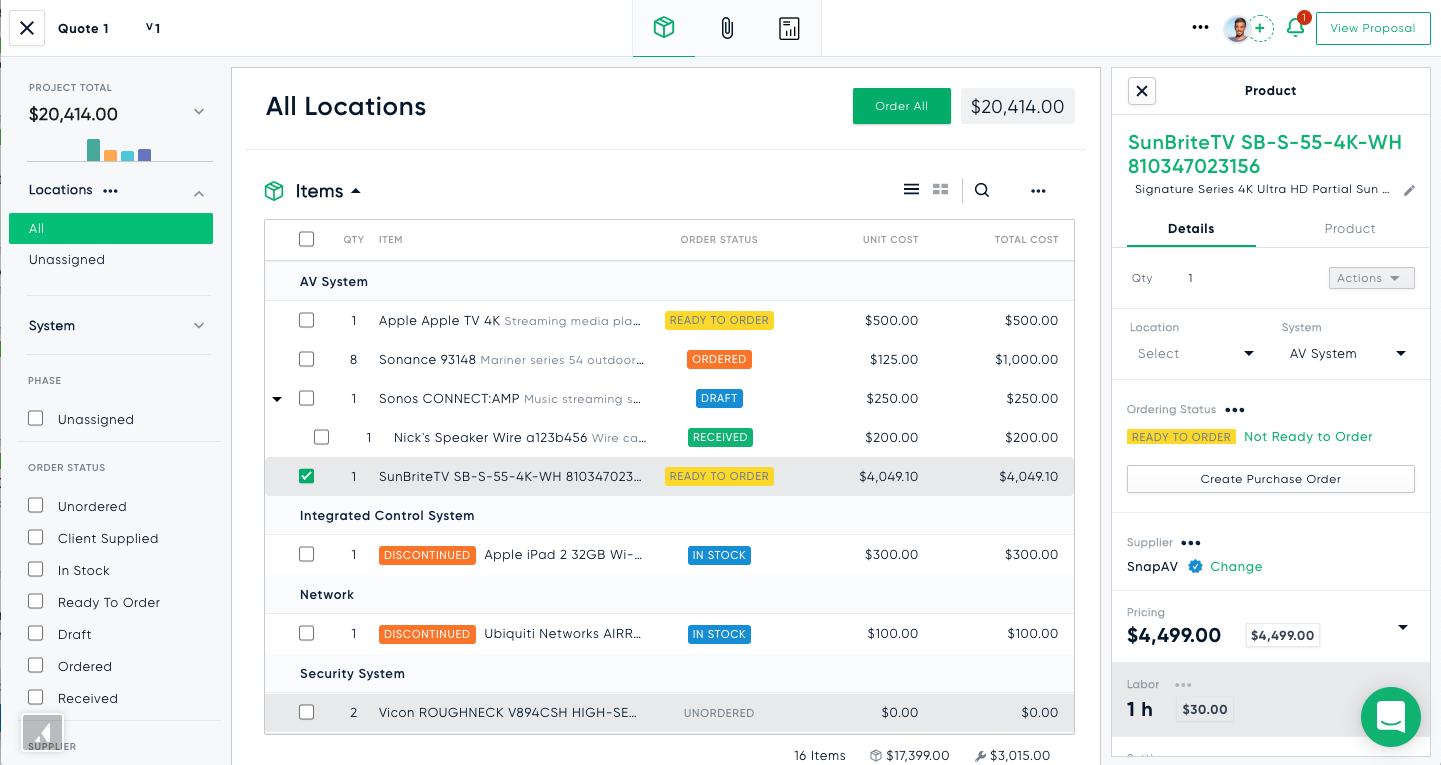Enable Ready To Order status filter

pyautogui.click(x=36, y=601)
